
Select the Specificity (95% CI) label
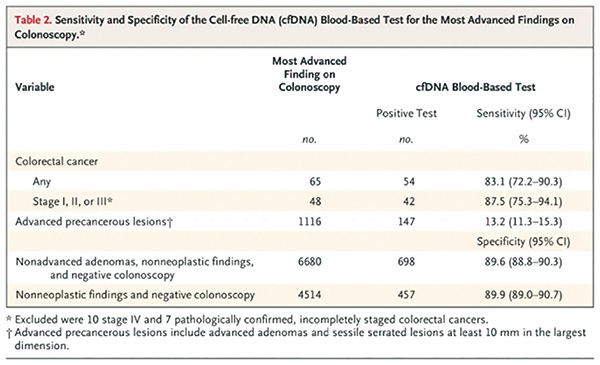pyautogui.click(x=523, y=241)
